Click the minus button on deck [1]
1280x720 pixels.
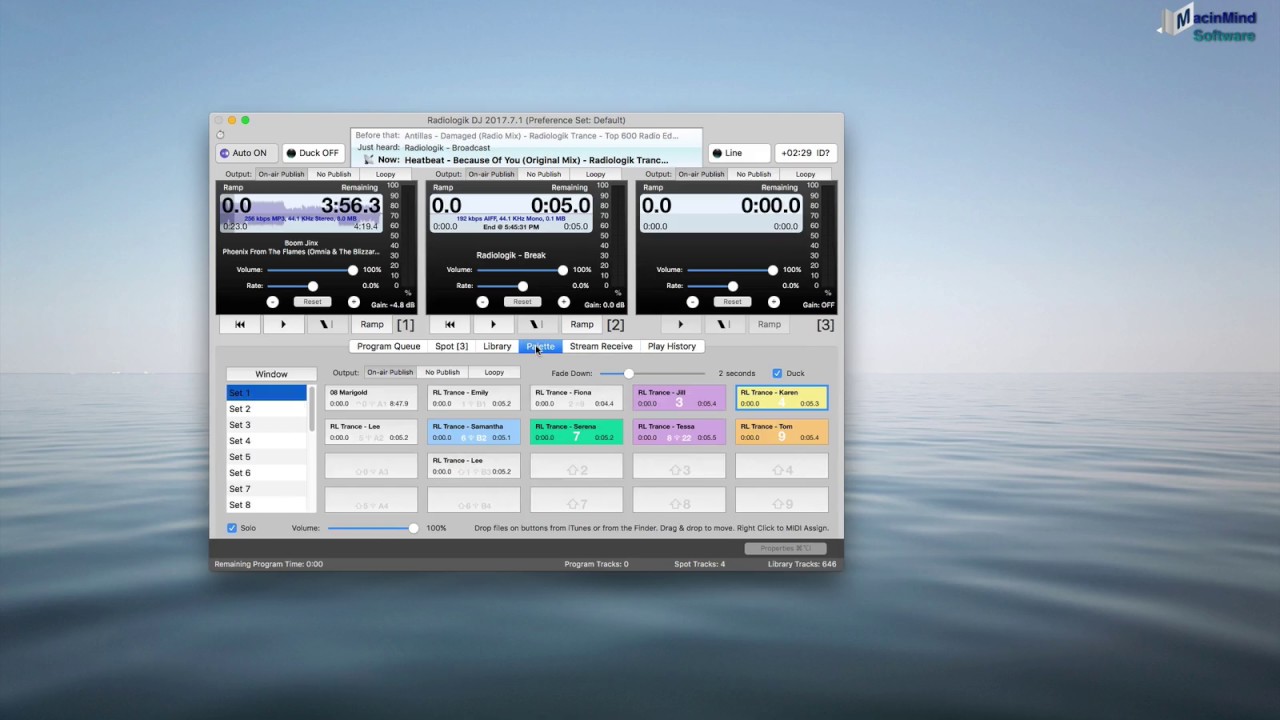[x=273, y=302]
